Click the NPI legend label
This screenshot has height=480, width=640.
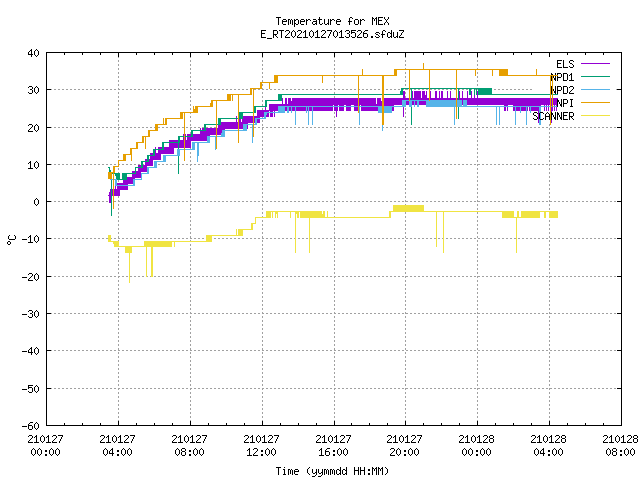coord(565,103)
